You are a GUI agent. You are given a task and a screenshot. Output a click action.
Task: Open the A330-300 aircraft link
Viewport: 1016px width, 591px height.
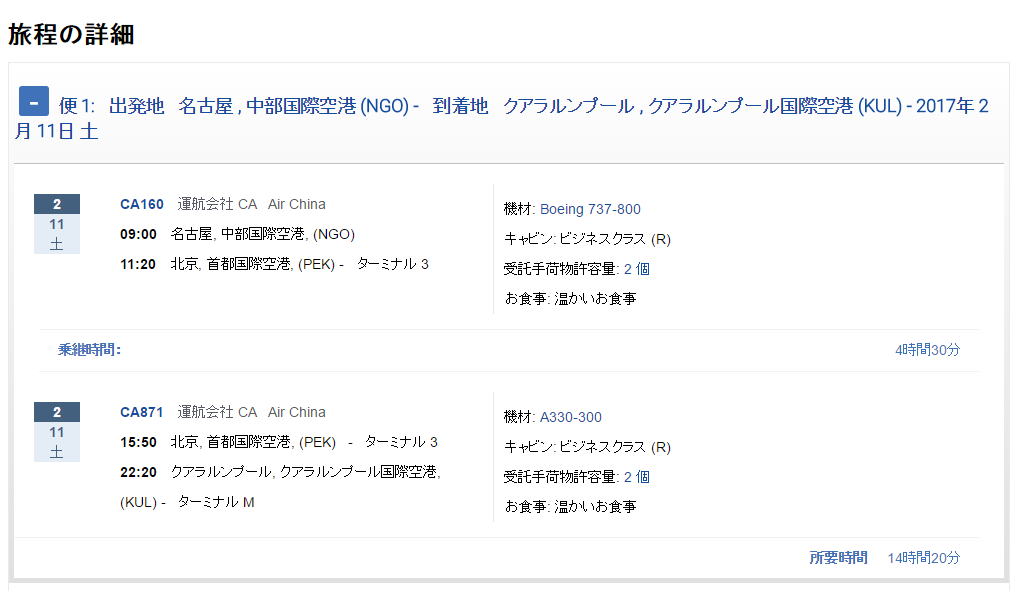coord(570,417)
